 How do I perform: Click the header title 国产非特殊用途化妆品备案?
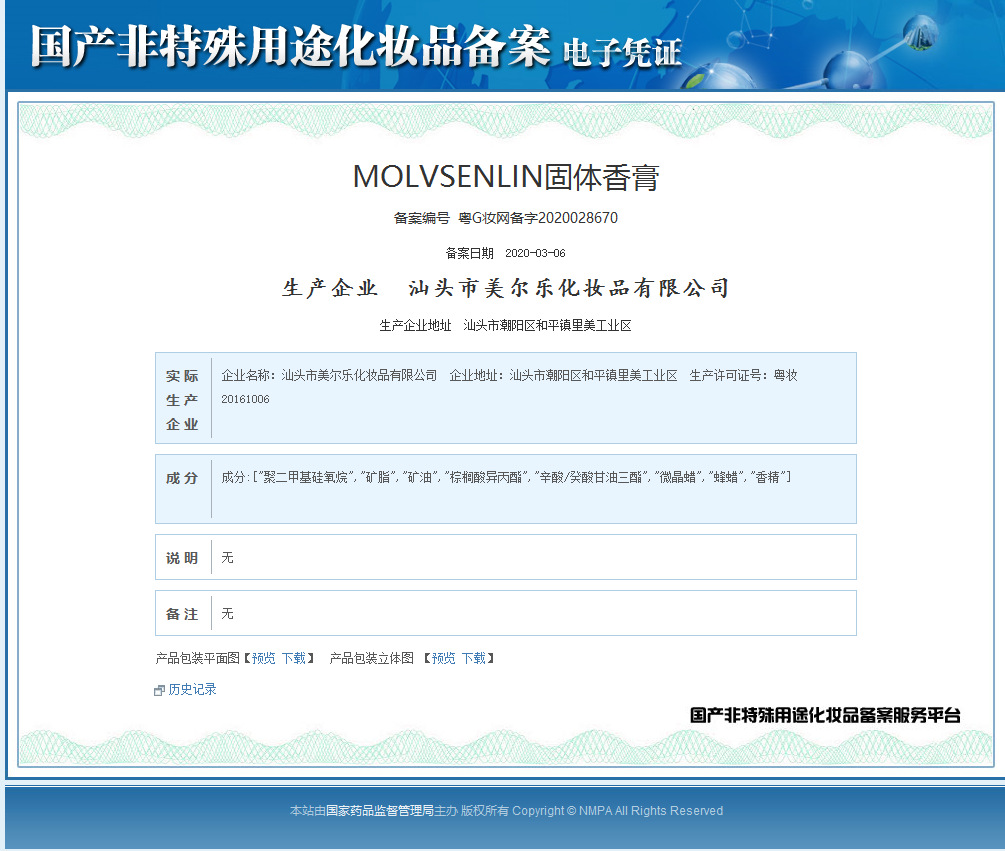click(x=291, y=47)
